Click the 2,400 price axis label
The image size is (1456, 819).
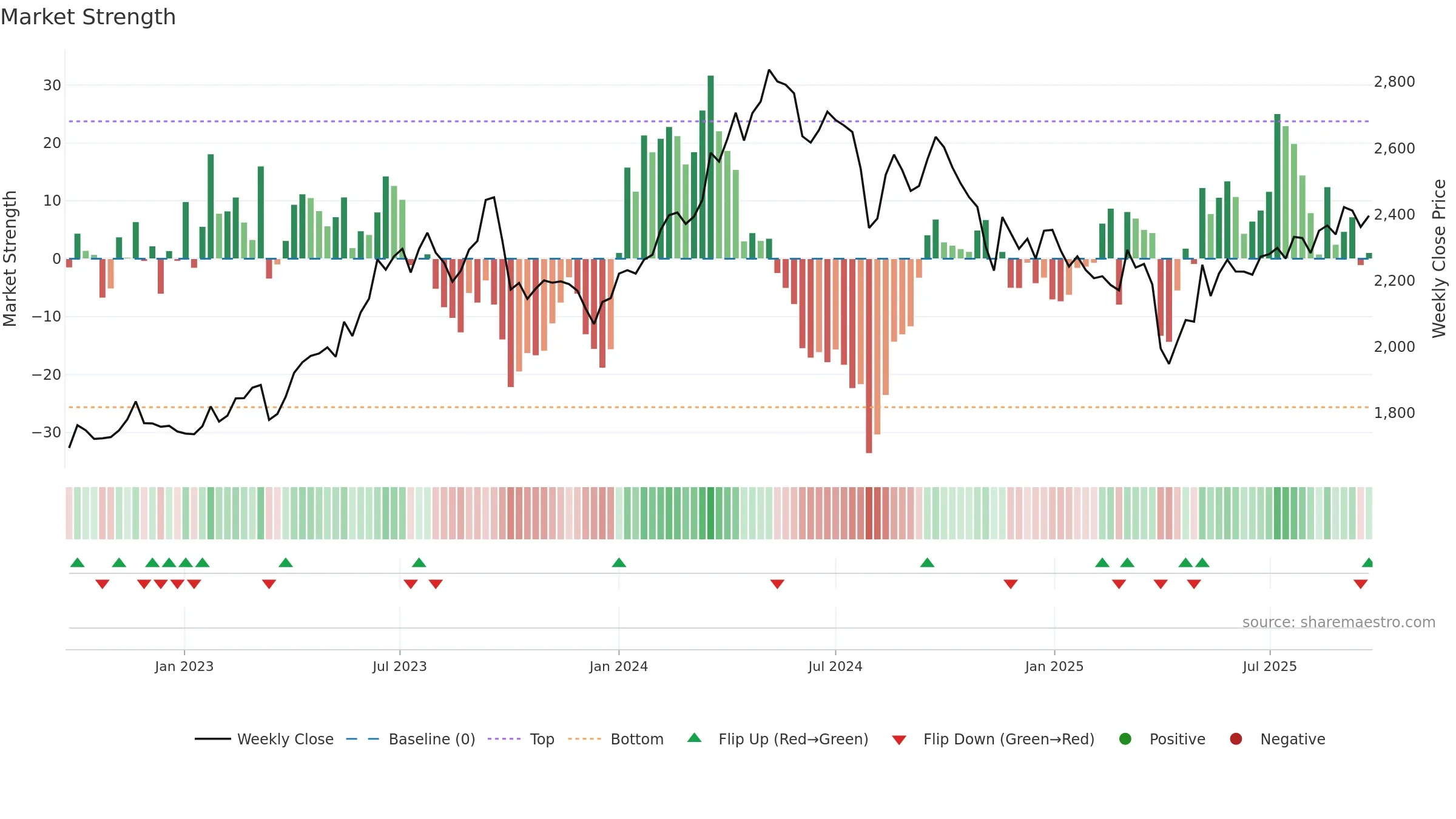click(x=1394, y=215)
